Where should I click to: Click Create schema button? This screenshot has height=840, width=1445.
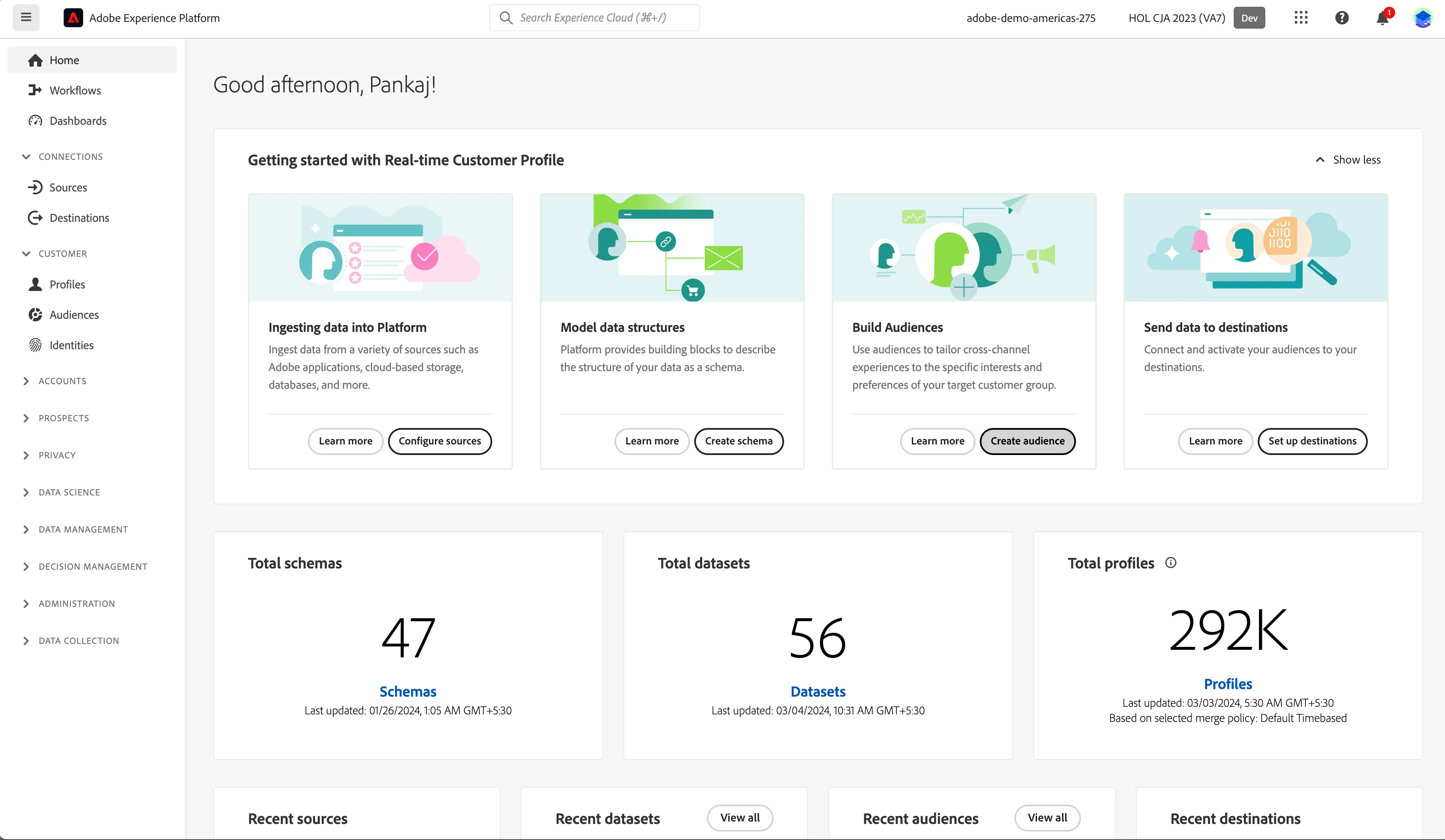(739, 441)
